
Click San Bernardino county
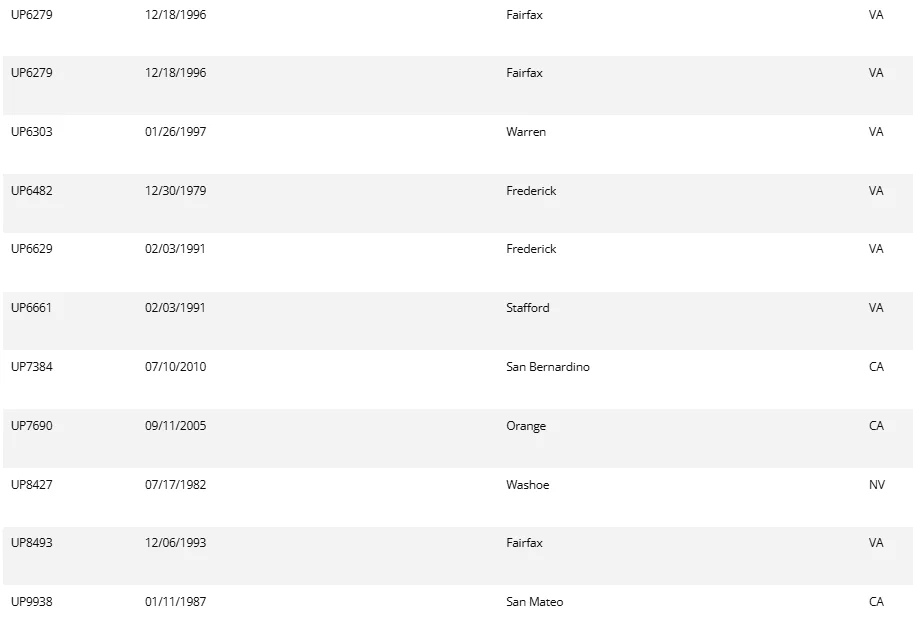pyautogui.click(x=547, y=367)
